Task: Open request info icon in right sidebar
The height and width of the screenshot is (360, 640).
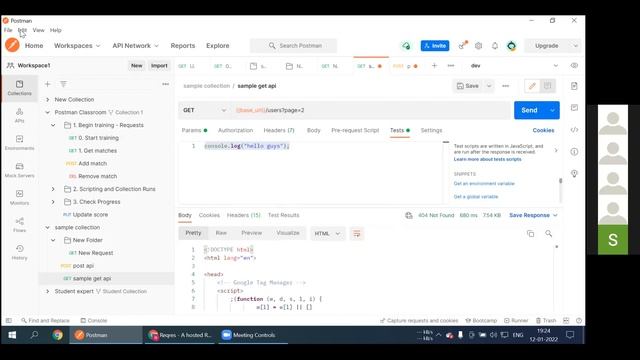Action: click(x=574, y=152)
